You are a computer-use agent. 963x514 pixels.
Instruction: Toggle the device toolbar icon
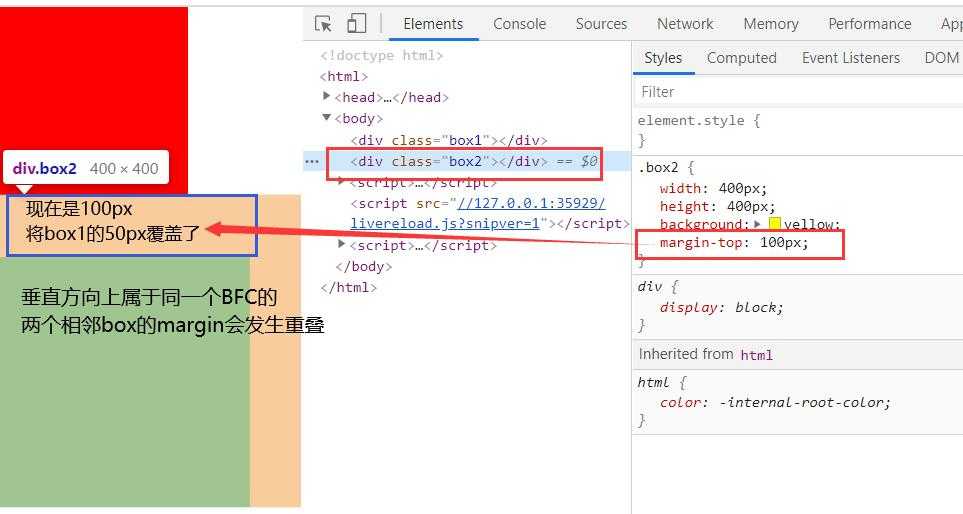(x=356, y=24)
